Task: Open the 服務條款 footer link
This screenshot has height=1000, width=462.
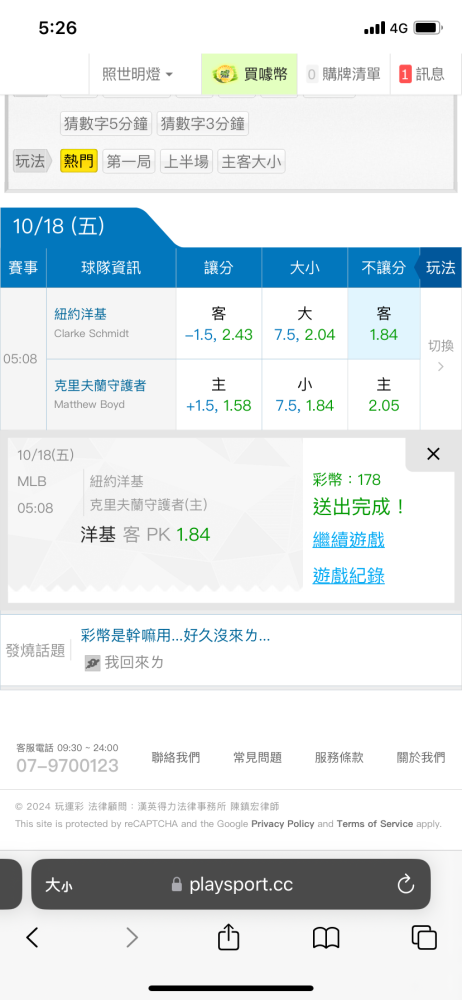Action: point(339,758)
